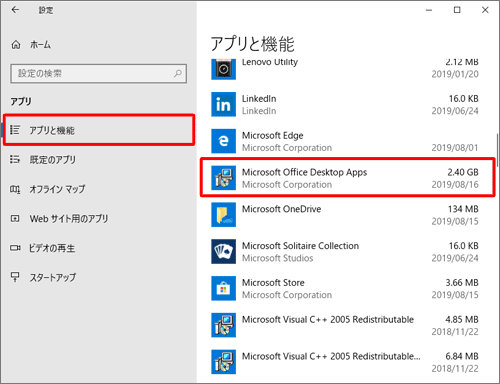Click the アプリと機能 page heading
This screenshot has height=384, width=500.
[x=253, y=44]
